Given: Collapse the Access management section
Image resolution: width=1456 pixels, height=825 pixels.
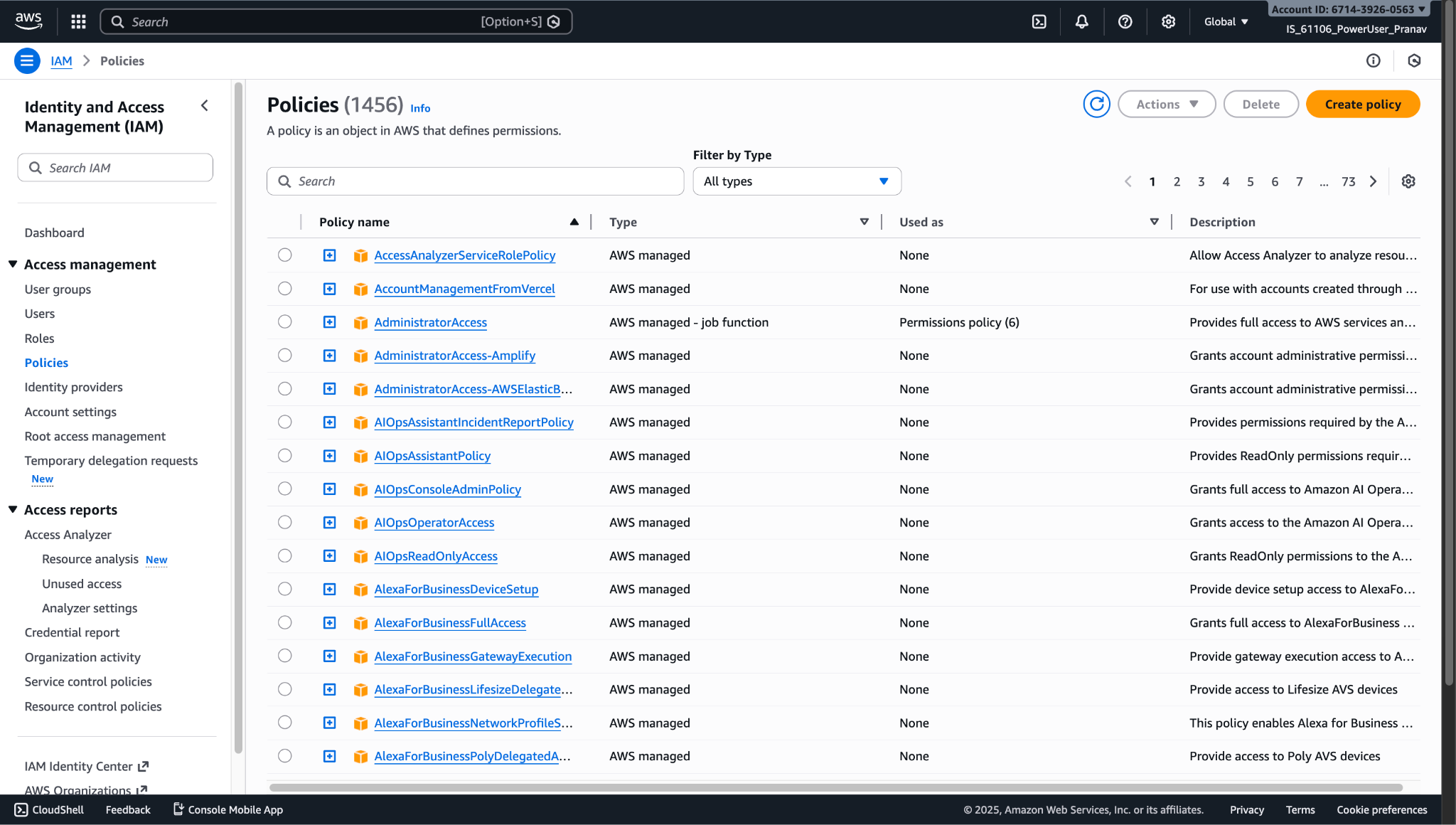Looking at the screenshot, I should [x=13, y=264].
